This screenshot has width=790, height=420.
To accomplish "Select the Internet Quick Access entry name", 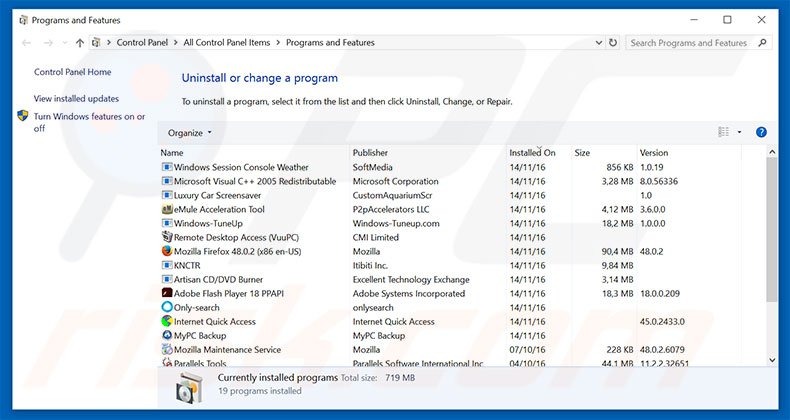I will (215, 321).
